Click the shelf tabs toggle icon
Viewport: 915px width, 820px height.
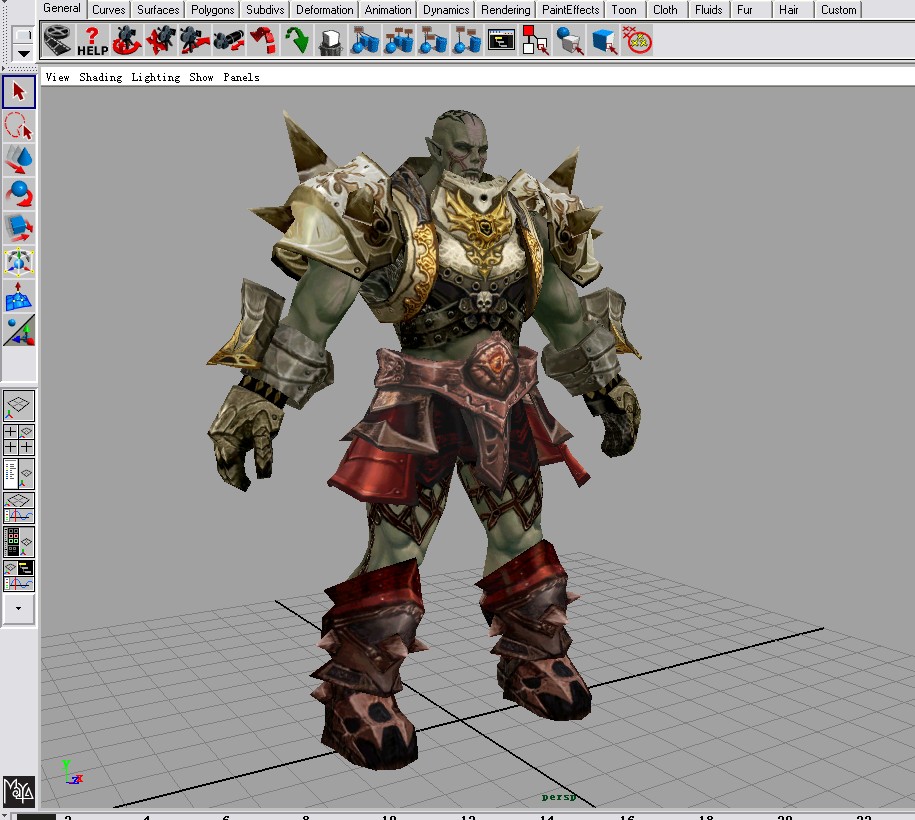[x=23, y=35]
